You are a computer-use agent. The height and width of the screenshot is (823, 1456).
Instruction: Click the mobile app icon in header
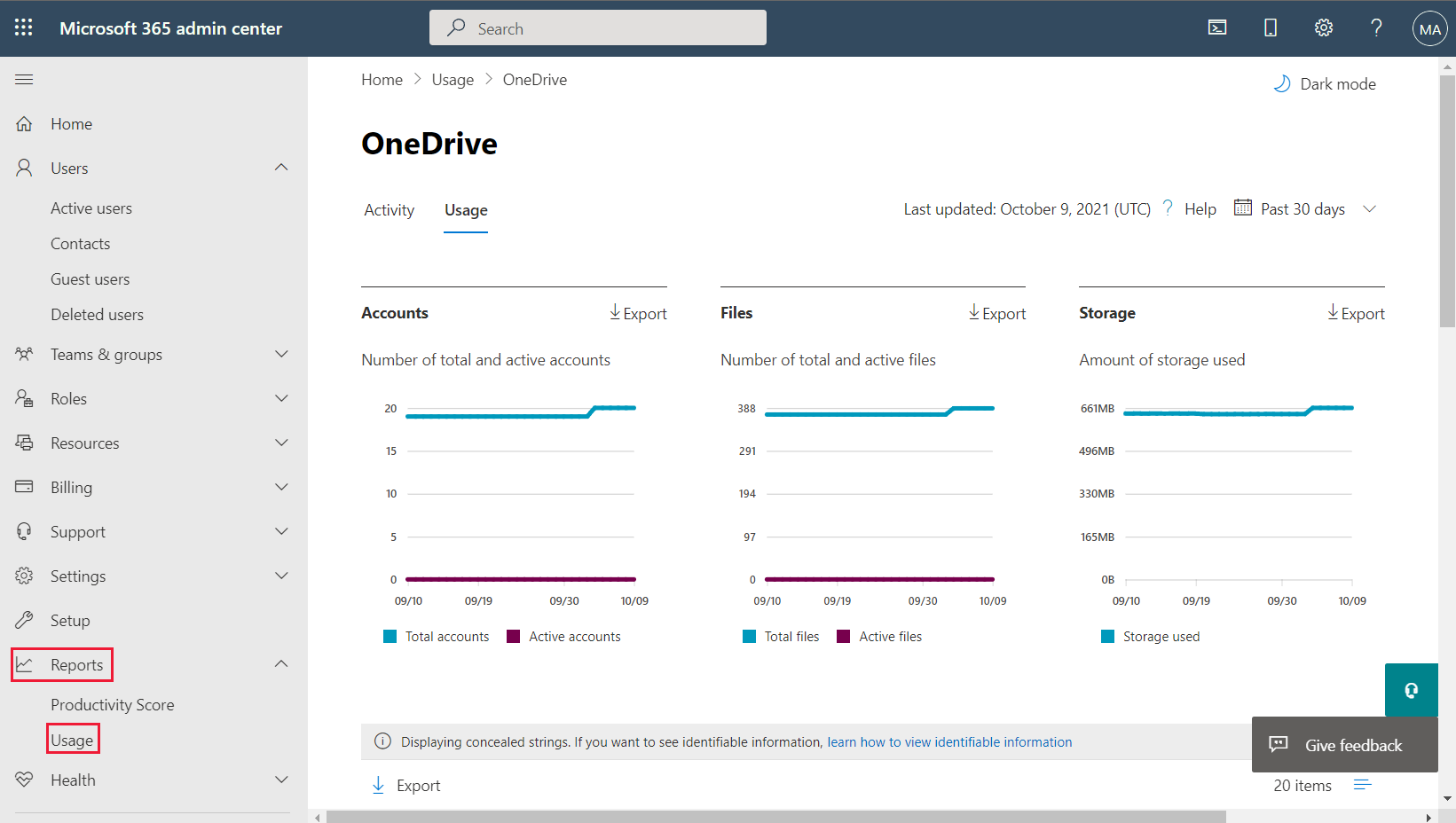[x=1271, y=27]
